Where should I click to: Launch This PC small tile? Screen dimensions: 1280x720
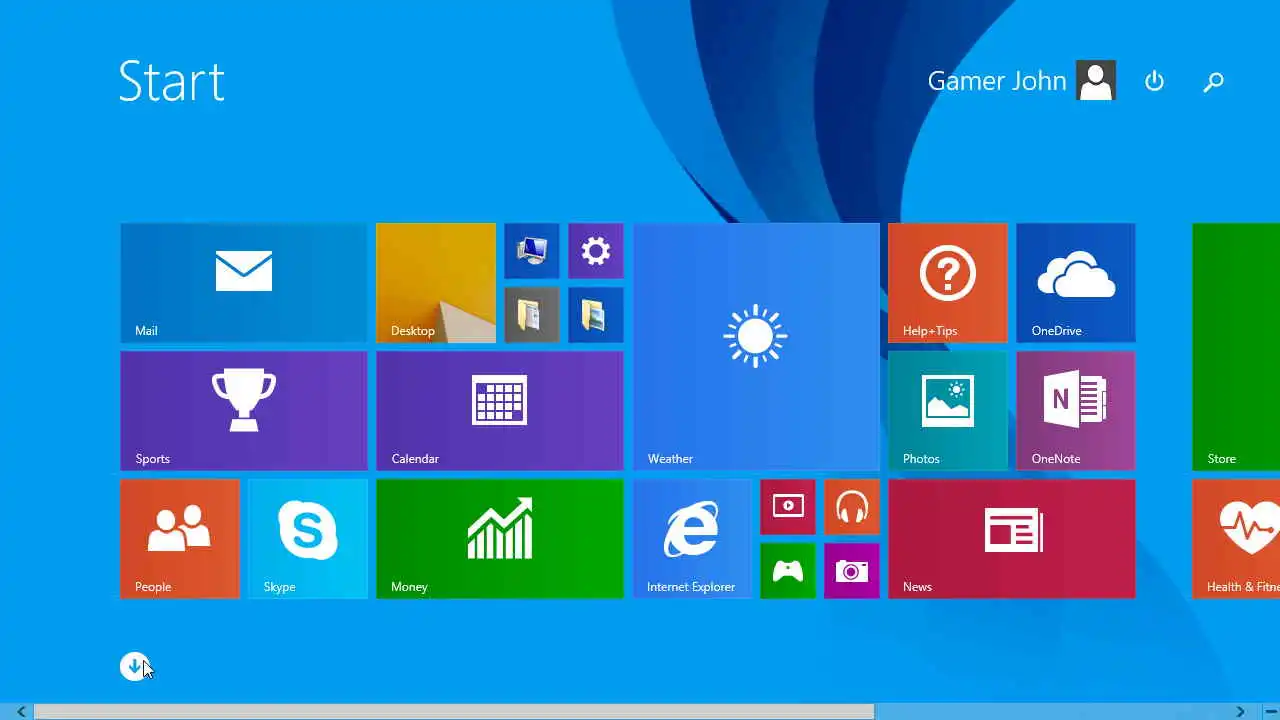pos(532,251)
